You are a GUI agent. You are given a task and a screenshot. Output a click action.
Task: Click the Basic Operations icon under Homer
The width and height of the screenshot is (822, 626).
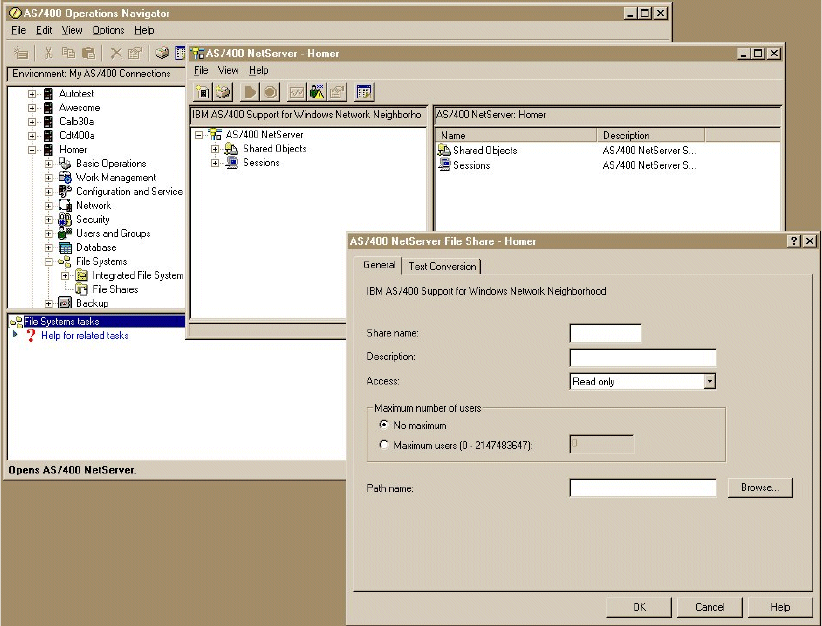click(x=65, y=164)
